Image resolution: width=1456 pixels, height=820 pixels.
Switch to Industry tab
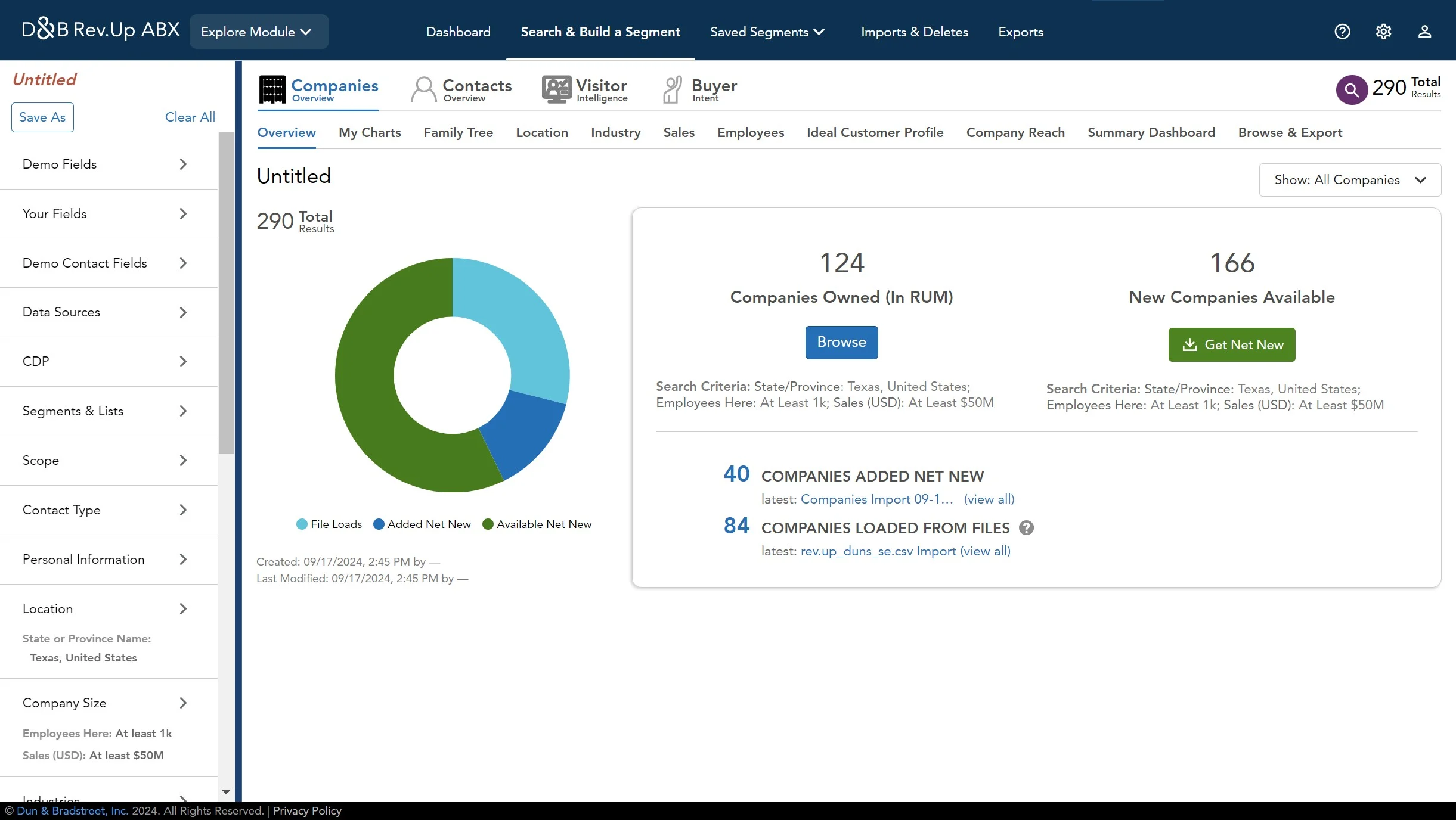615,132
